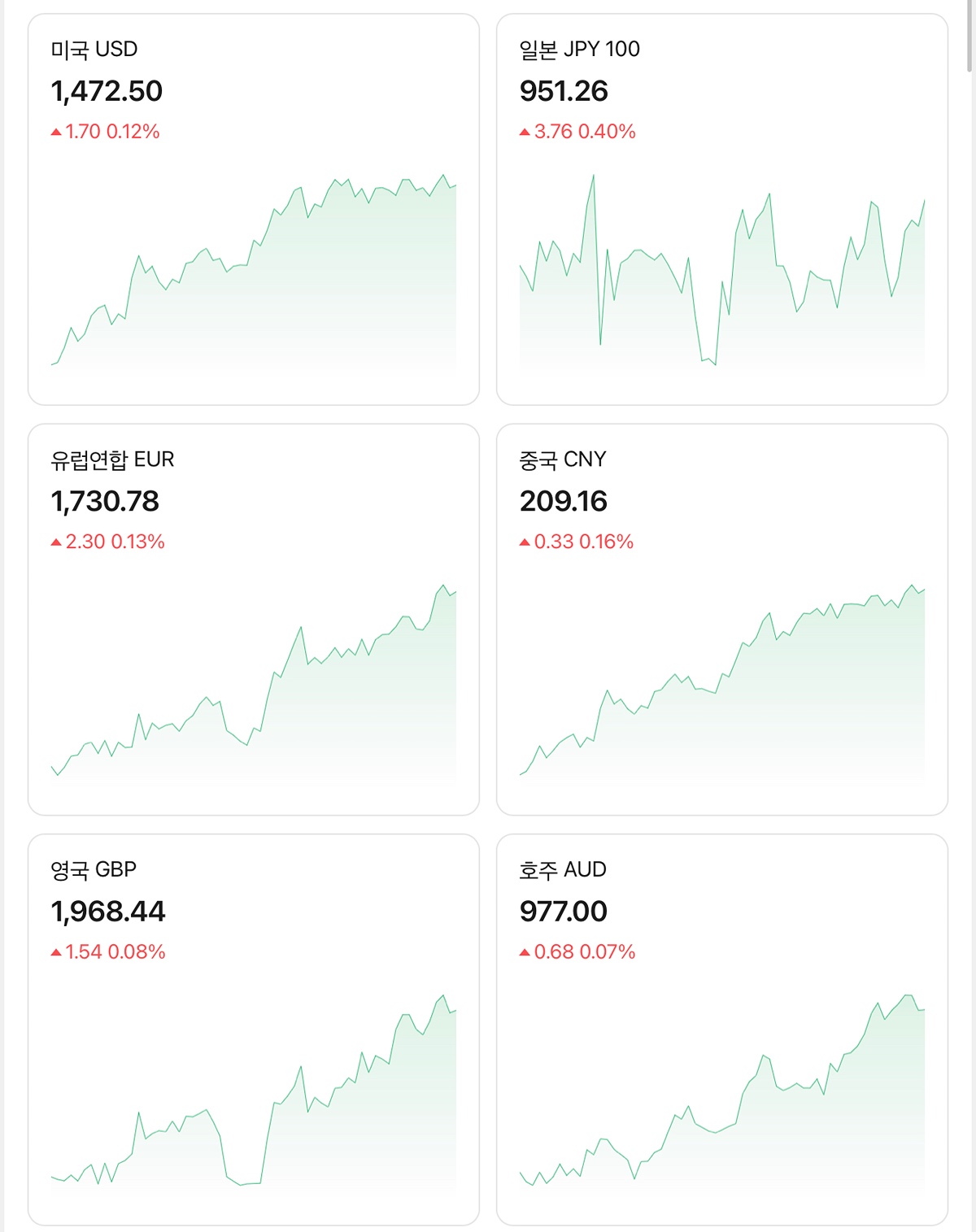Image resolution: width=976 pixels, height=1232 pixels.
Task: Click the AUD rate value 977.00
Action: coord(563,912)
